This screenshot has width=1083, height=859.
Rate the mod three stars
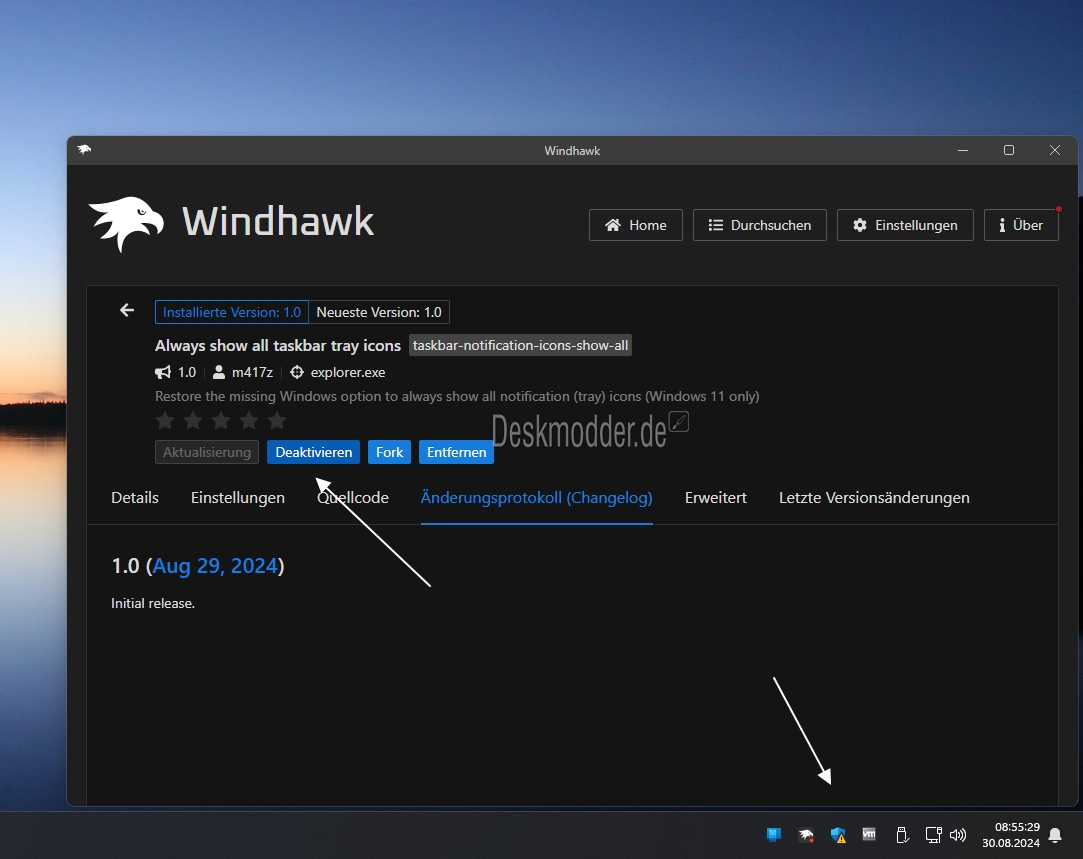tap(221, 420)
